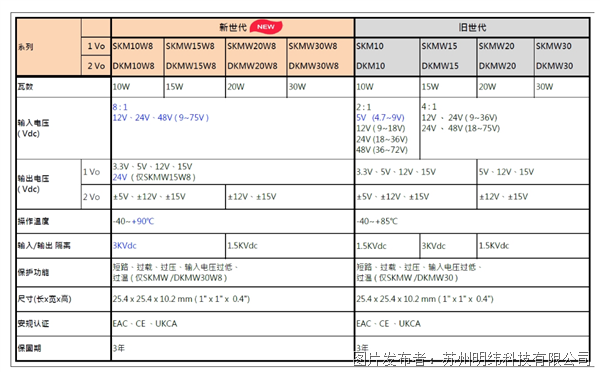Select the 操作温度 row label
This screenshot has height=373, width=600.
click(x=33, y=221)
